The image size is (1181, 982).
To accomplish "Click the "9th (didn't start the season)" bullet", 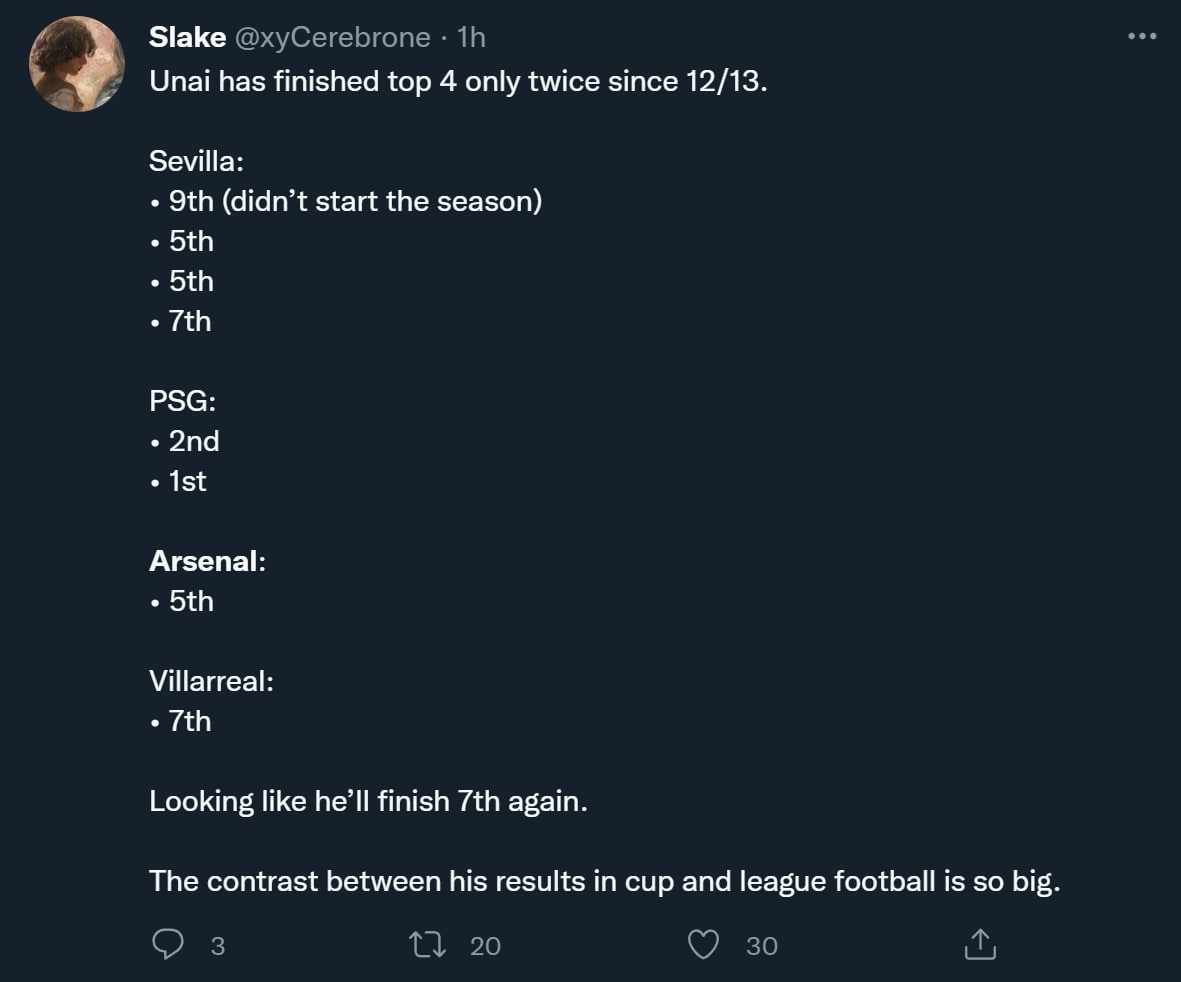I will [x=355, y=201].
